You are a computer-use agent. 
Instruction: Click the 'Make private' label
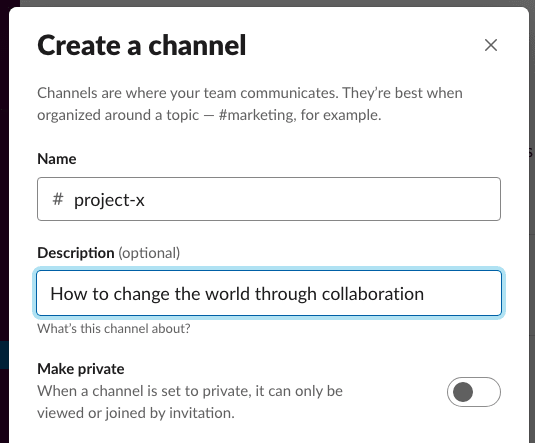point(81,369)
